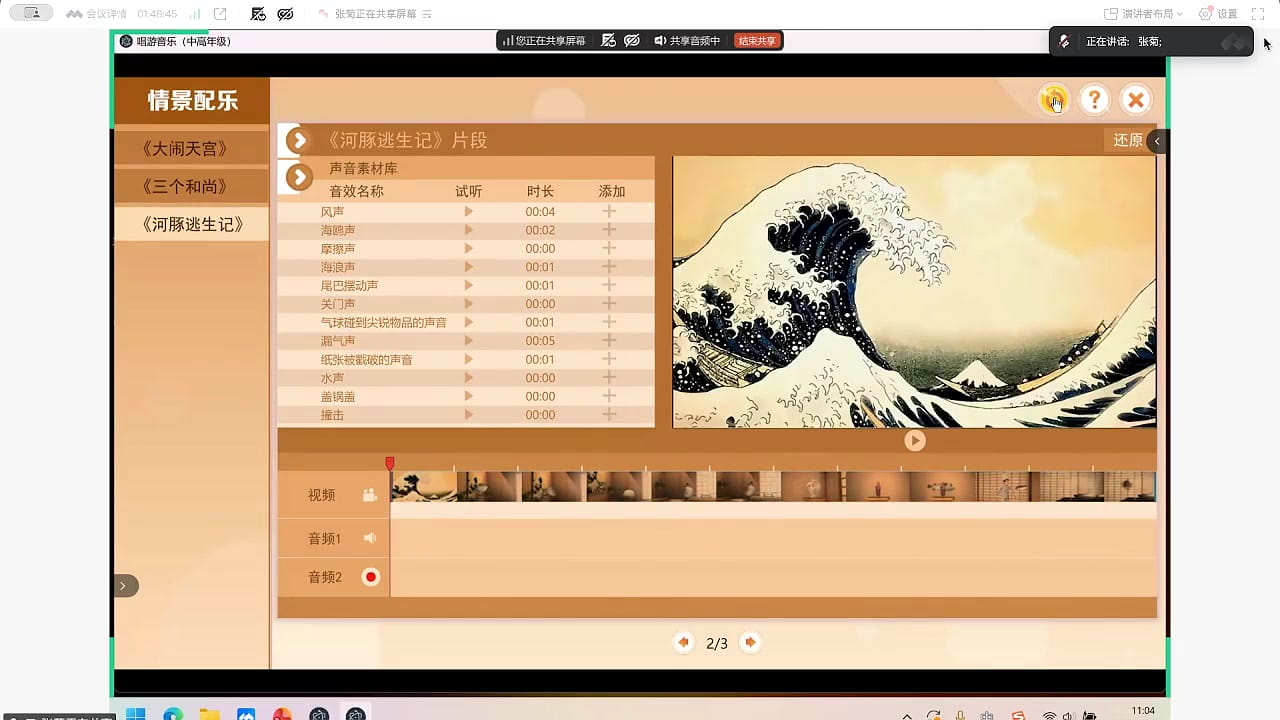Viewport: 1280px width, 720px height.
Task: Toggle the eye icon in sharing toolbar
Action: (632, 41)
